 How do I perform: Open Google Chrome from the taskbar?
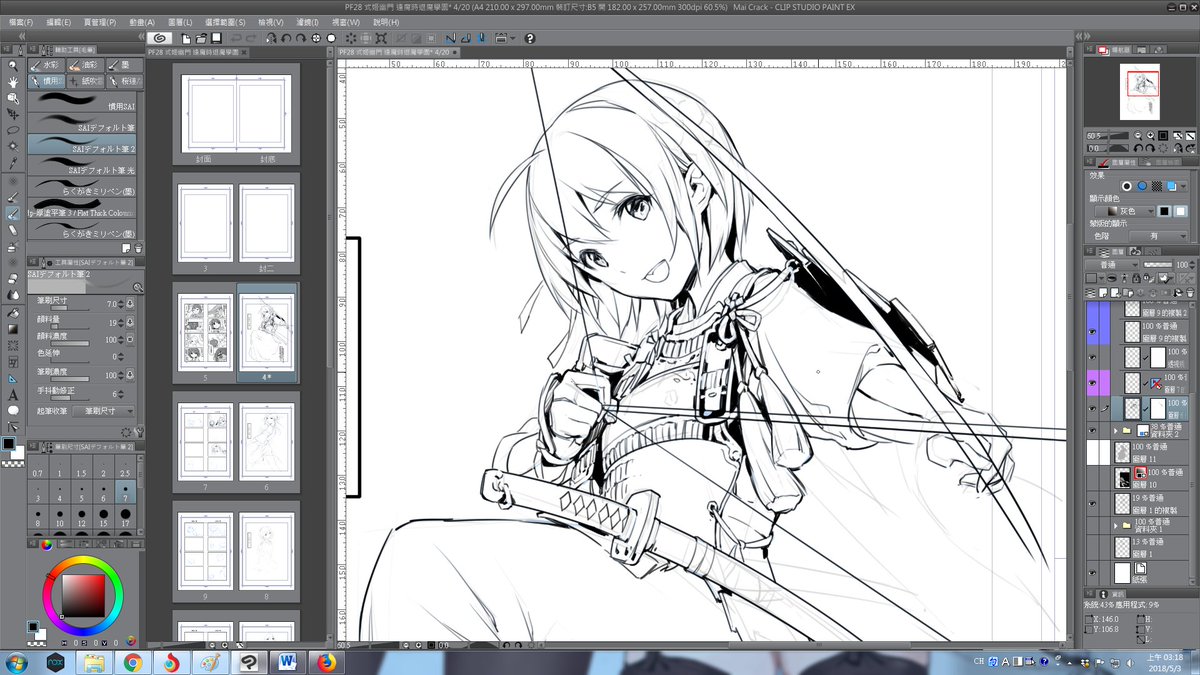[133, 662]
